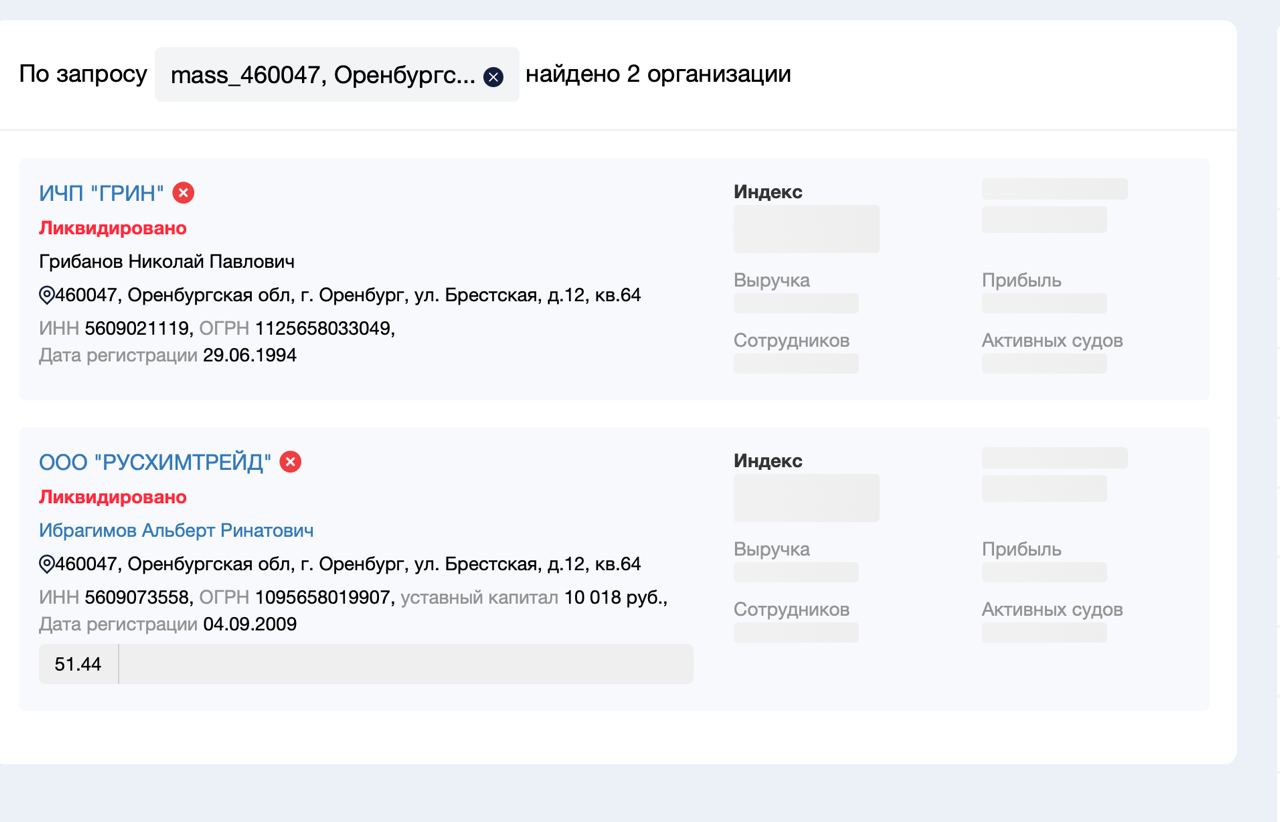Click the Сотрудников label in the ИЧП "ГРИН" card
Viewport: 1280px width, 822px height.
pos(792,340)
